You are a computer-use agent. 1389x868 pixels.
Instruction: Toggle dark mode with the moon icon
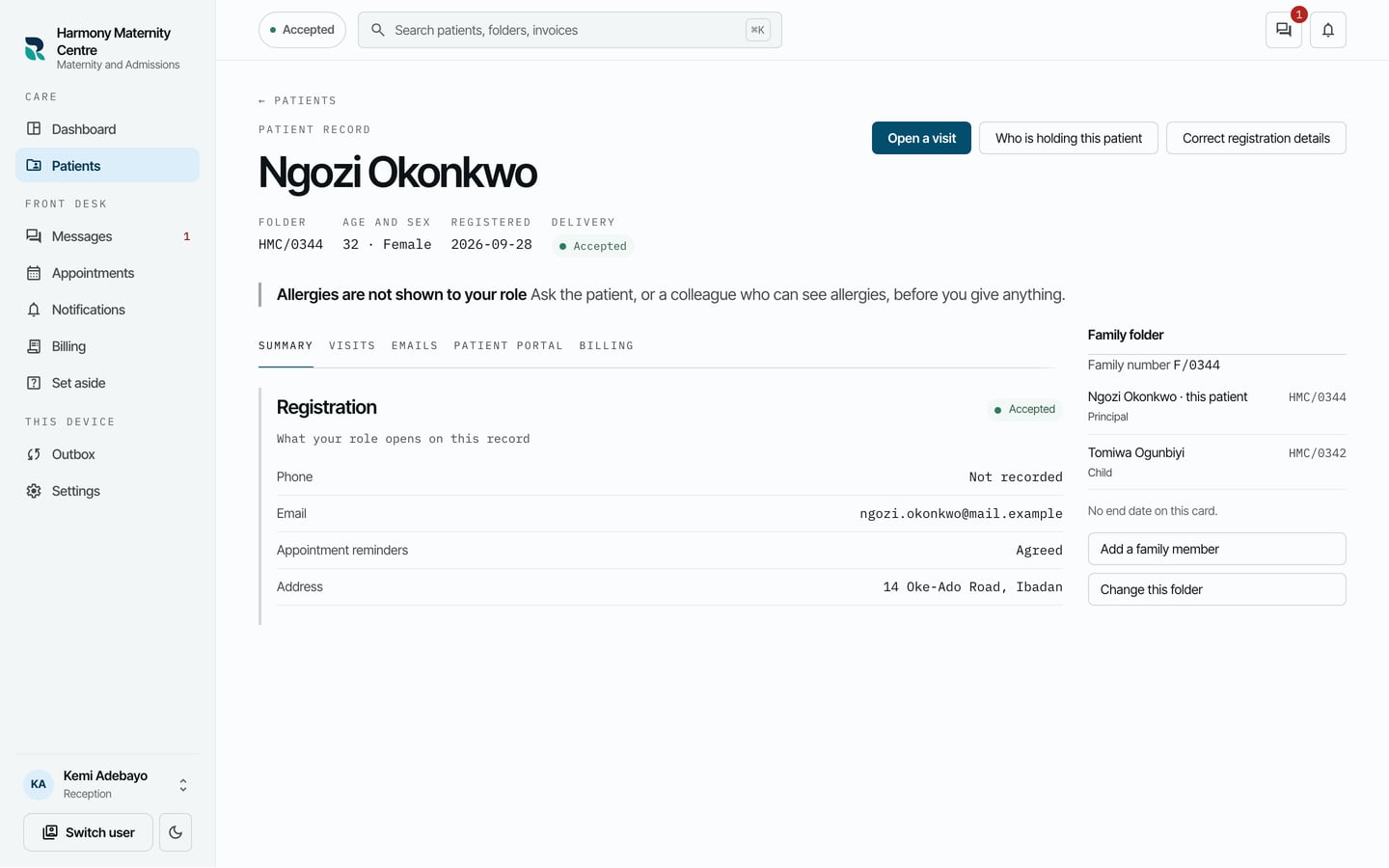176,832
